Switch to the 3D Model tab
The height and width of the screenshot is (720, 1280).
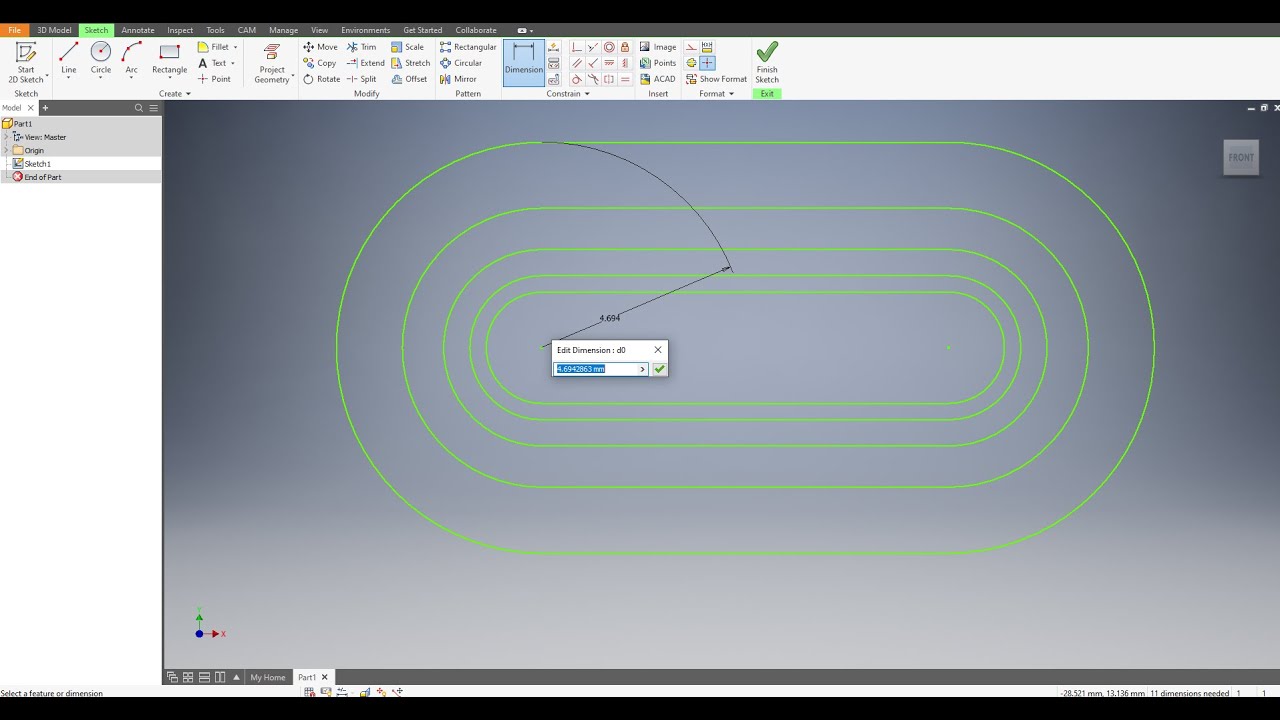click(x=54, y=30)
